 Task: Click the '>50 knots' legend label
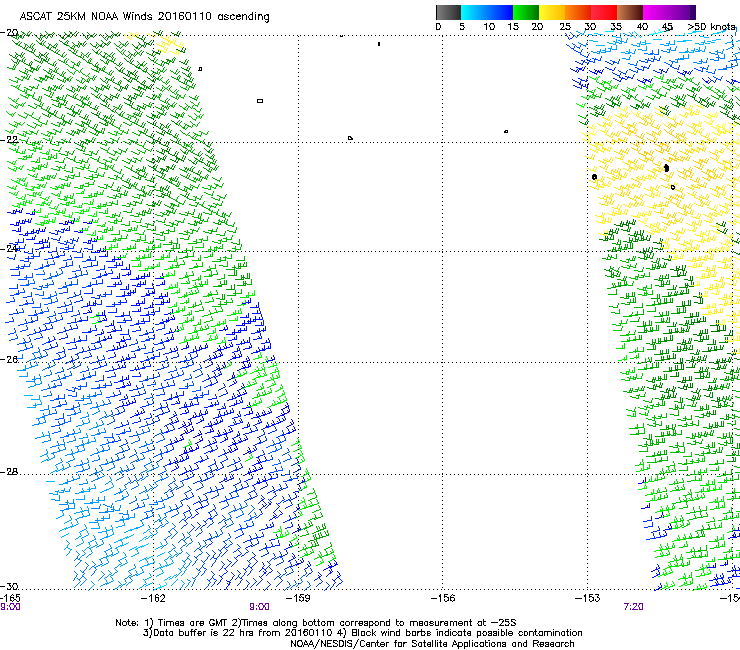click(711, 27)
